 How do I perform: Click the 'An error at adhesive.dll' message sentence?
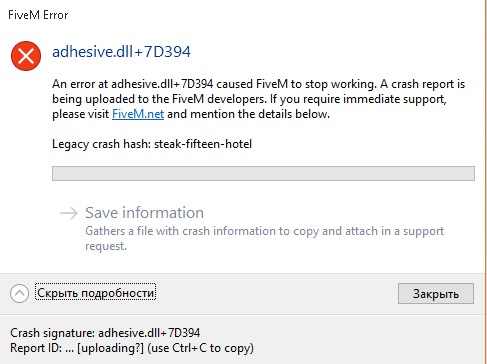click(x=213, y=84)
